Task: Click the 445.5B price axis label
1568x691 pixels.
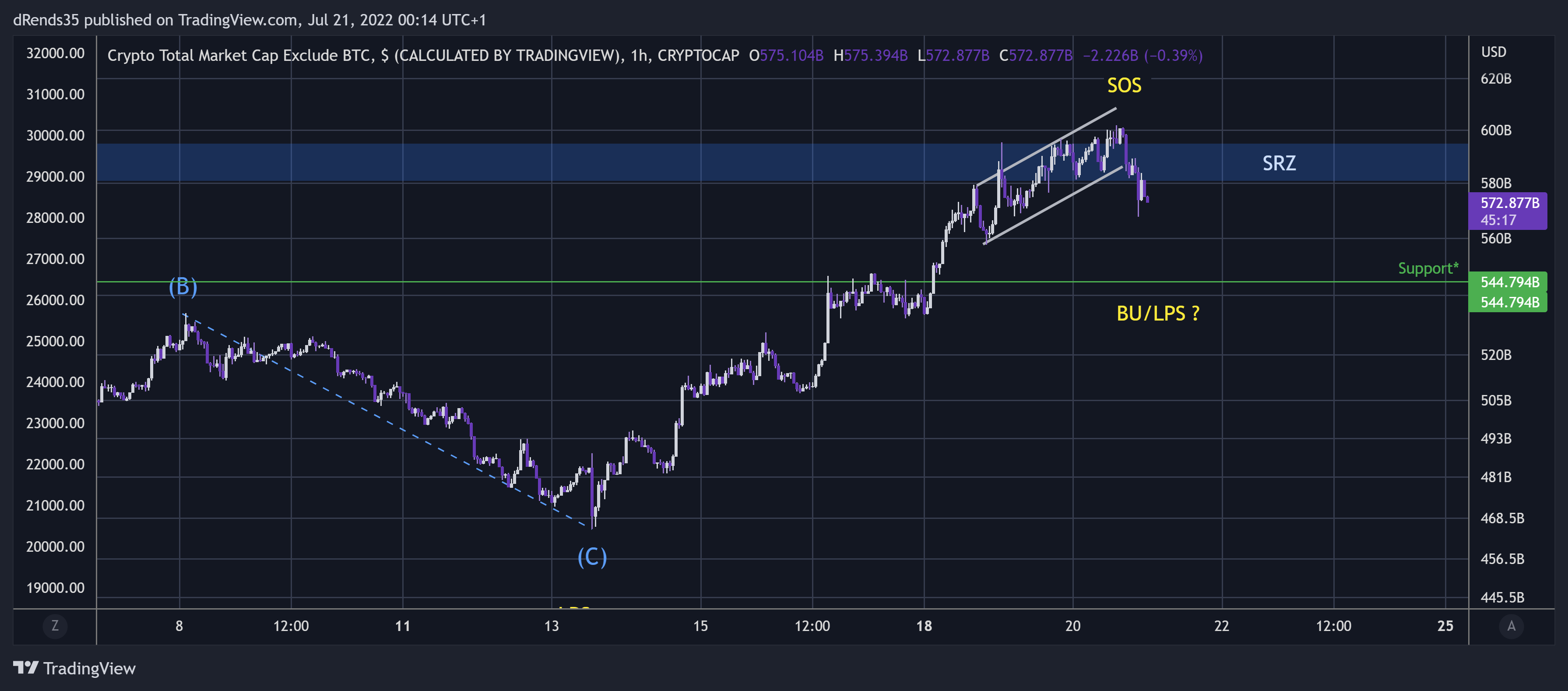Action: pos(1501,597)
